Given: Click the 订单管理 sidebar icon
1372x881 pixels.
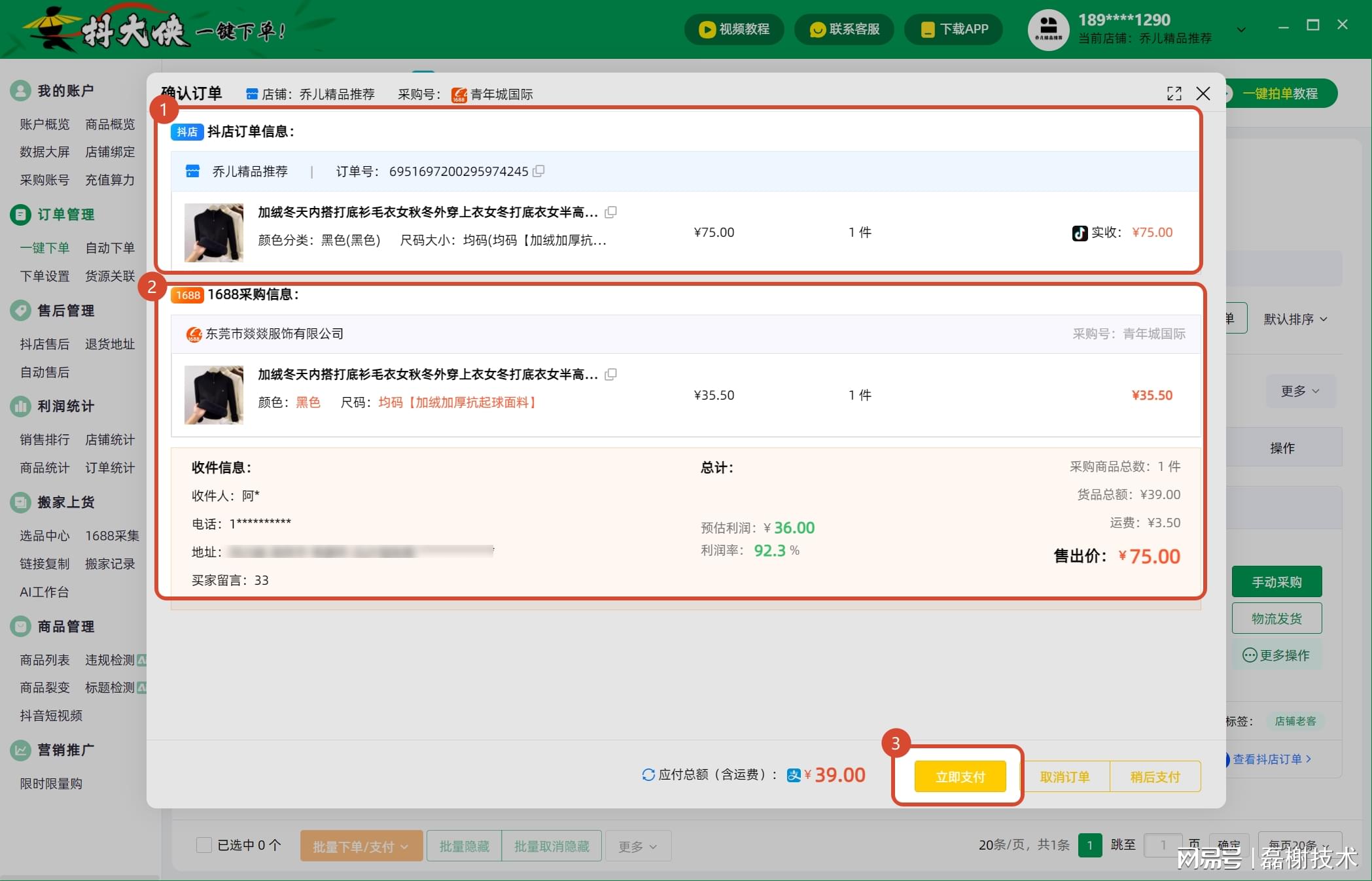Looking at the screenshot, I should point(20,215).
